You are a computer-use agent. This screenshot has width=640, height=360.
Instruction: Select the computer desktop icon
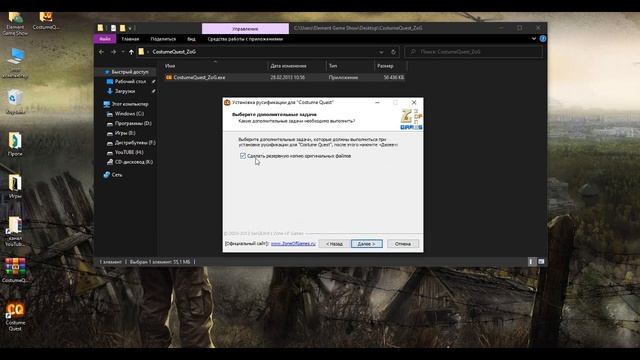(x=15, y=63)
